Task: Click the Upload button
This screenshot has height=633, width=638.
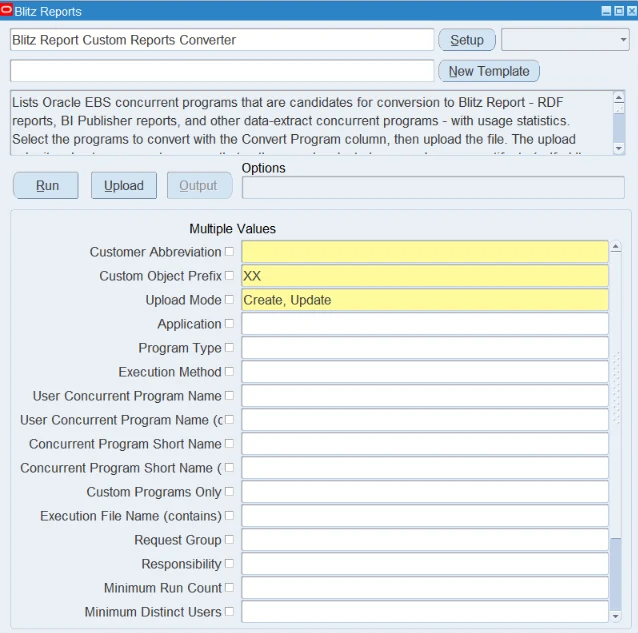Action: click(124, 186)
